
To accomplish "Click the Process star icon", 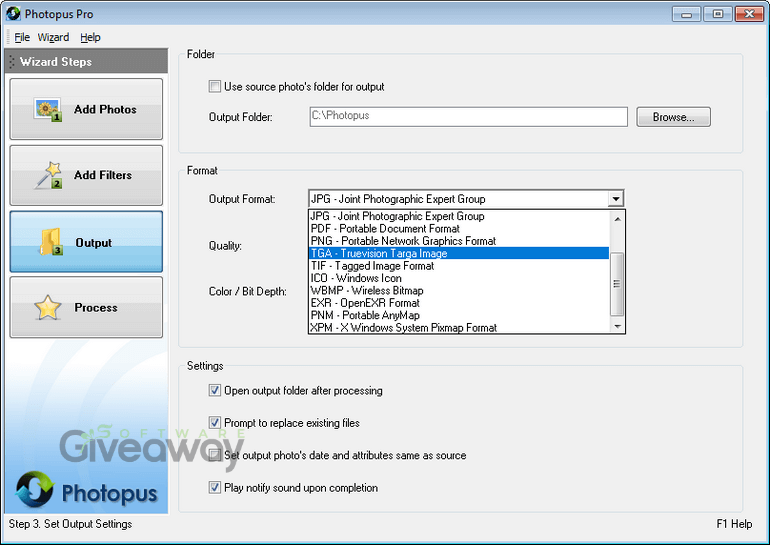I will (48, 307).
